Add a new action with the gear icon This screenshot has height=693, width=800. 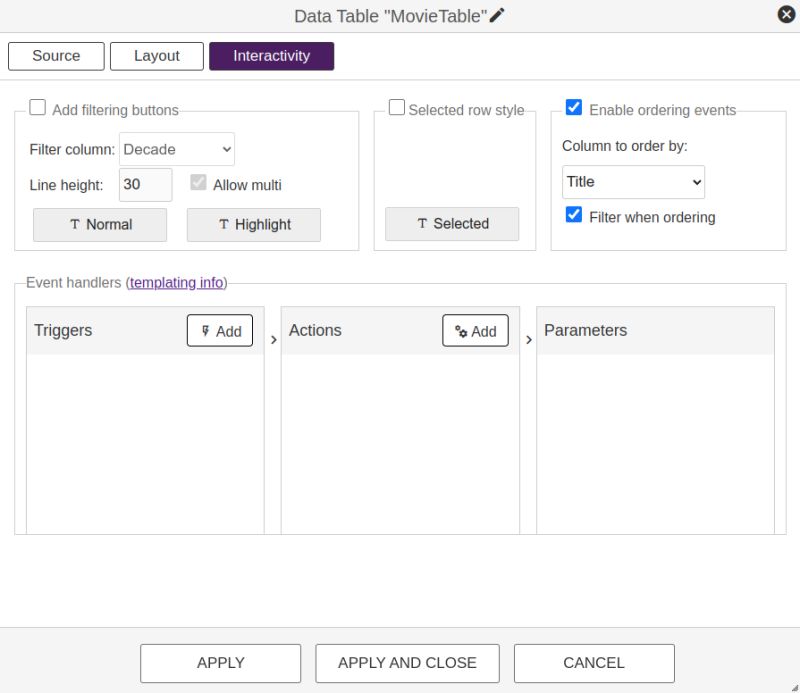(x=475, y=330)
